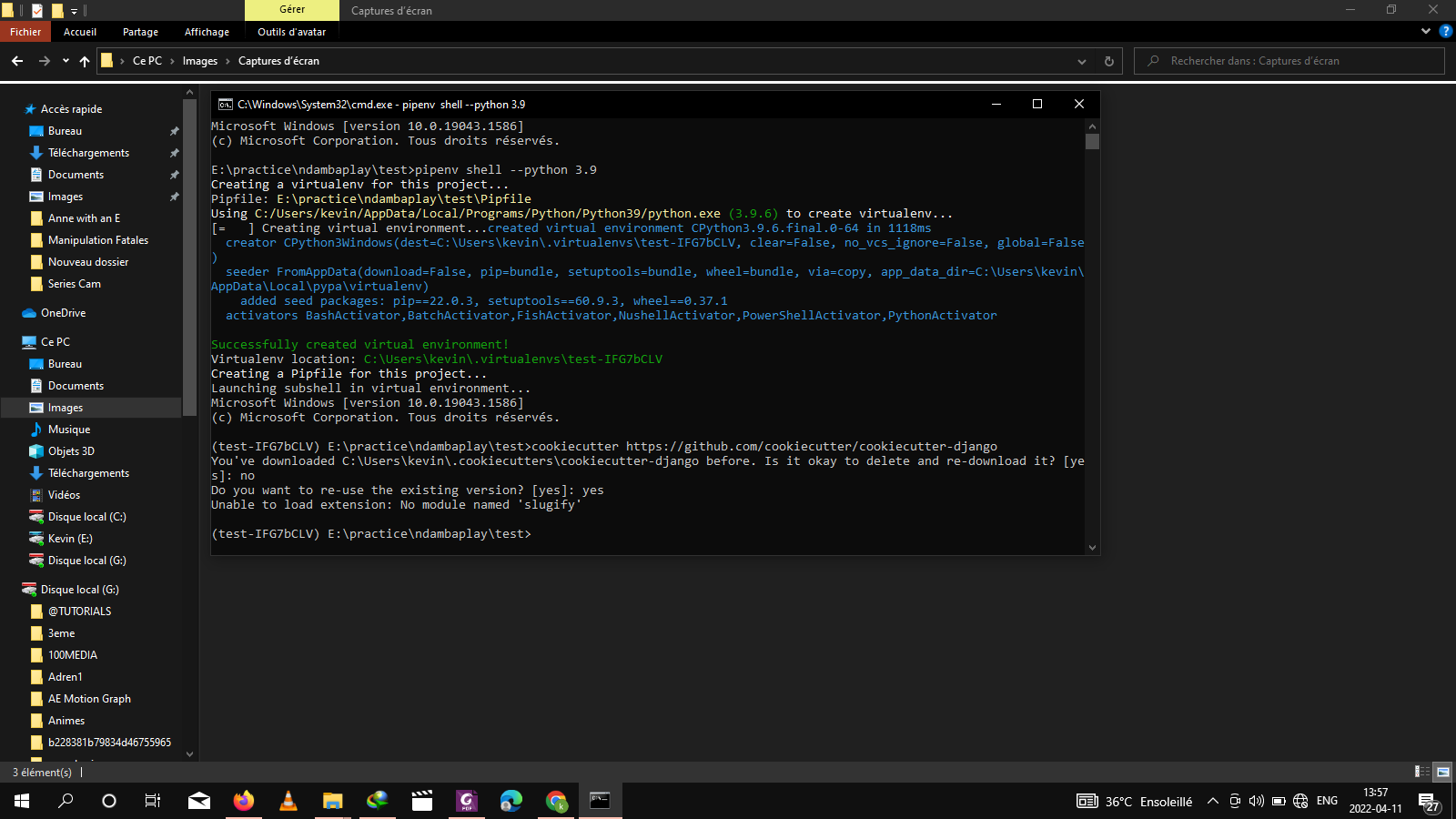1456x819 pixels.
Task: Launch Internet Download Manager from the taskbar
Action: coord(379,801)
